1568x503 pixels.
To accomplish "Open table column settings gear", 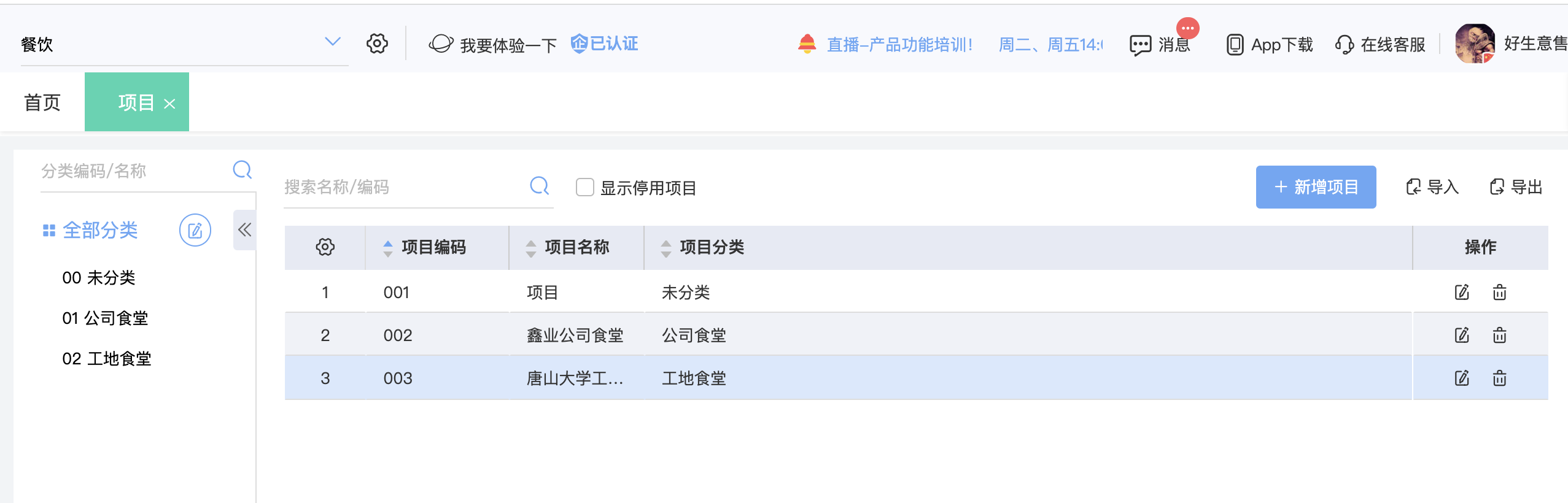I will pos(325,247).
